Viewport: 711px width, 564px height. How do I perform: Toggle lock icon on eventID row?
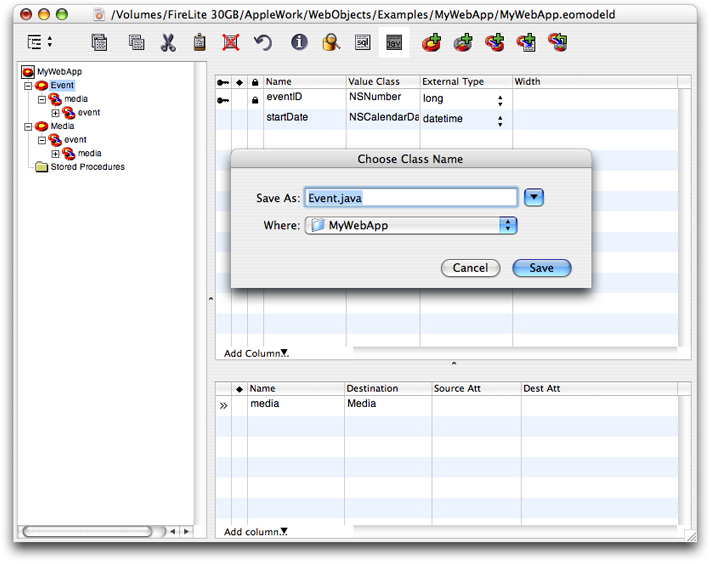[x=255, y=100]
